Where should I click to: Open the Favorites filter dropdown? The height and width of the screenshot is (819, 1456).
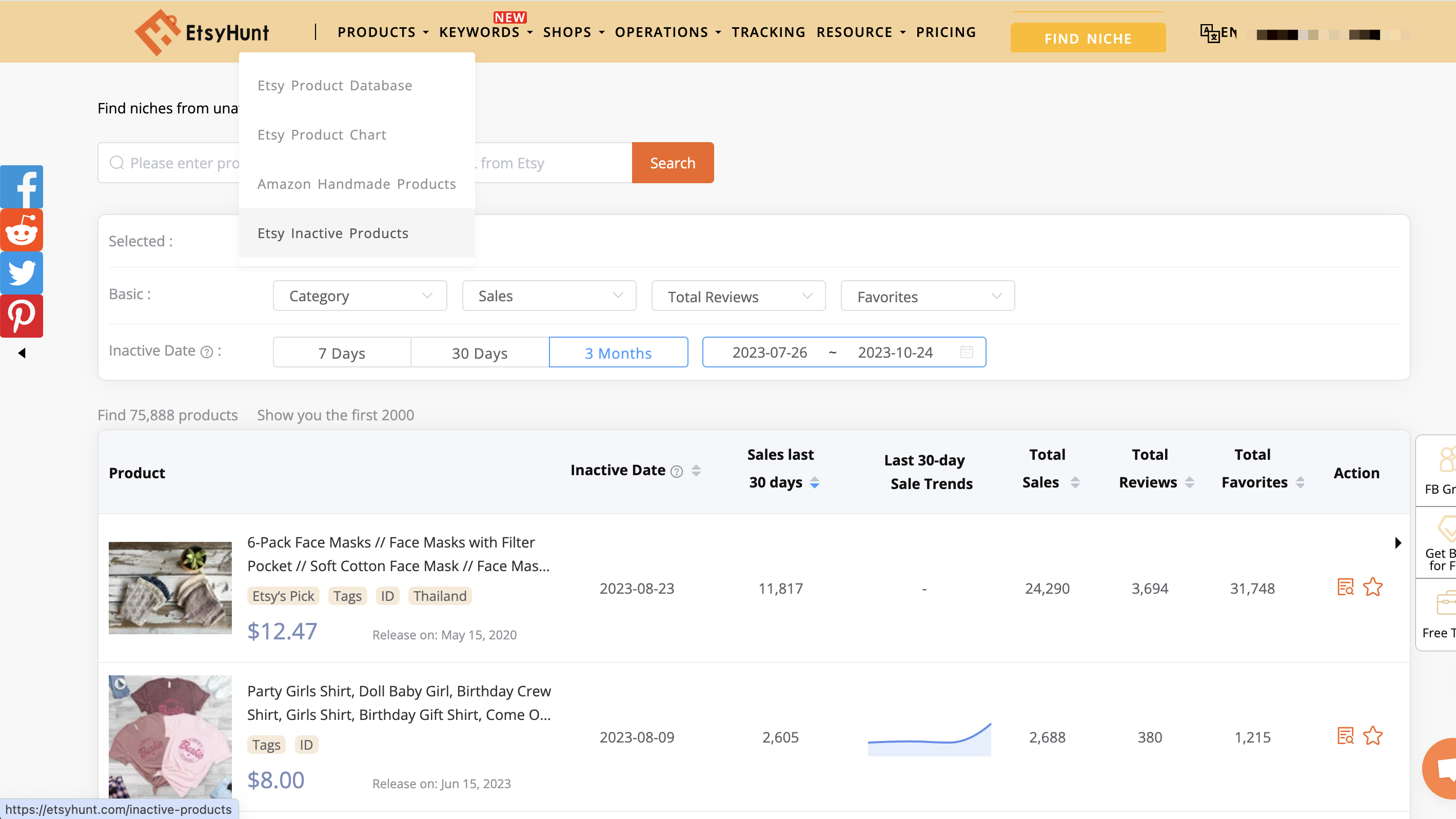(x=927, y=296)
